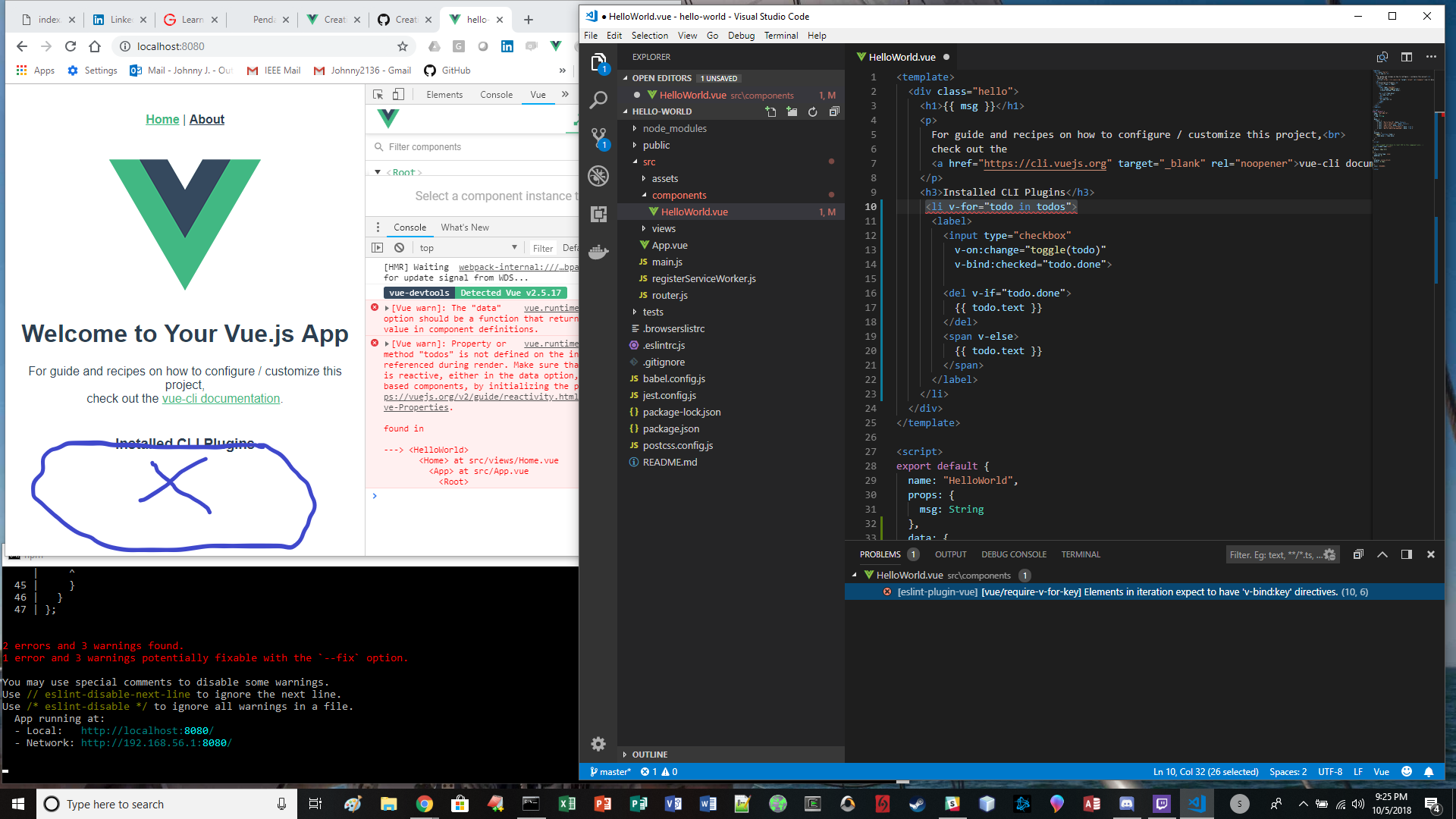Screen dimensions: 1456x819
Task: Click the Docker icon in activity bar
Action: [598, 252]
